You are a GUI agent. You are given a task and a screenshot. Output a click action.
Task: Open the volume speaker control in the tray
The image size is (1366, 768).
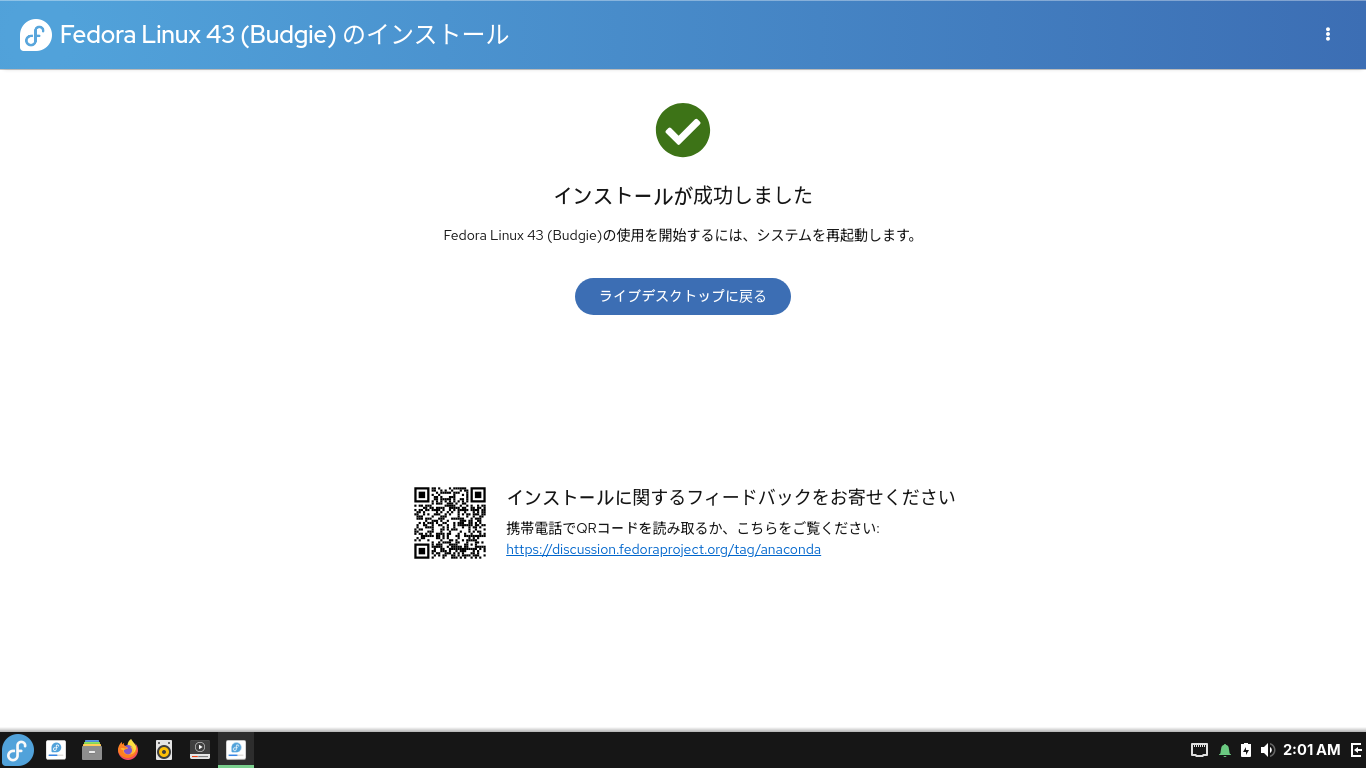click(1267, 750)
